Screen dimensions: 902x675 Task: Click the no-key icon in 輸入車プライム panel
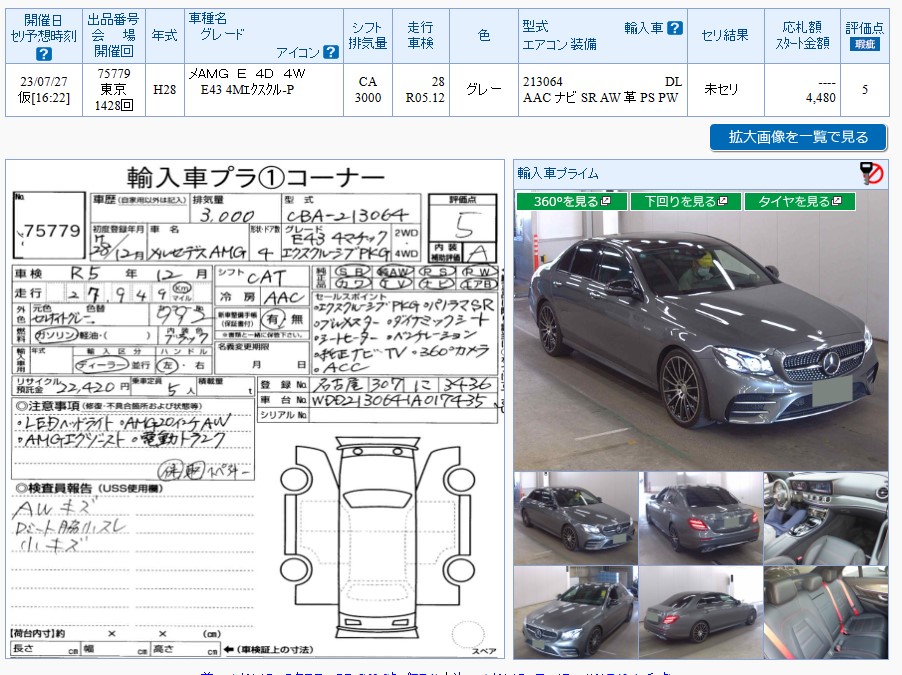tap(871, 173)
